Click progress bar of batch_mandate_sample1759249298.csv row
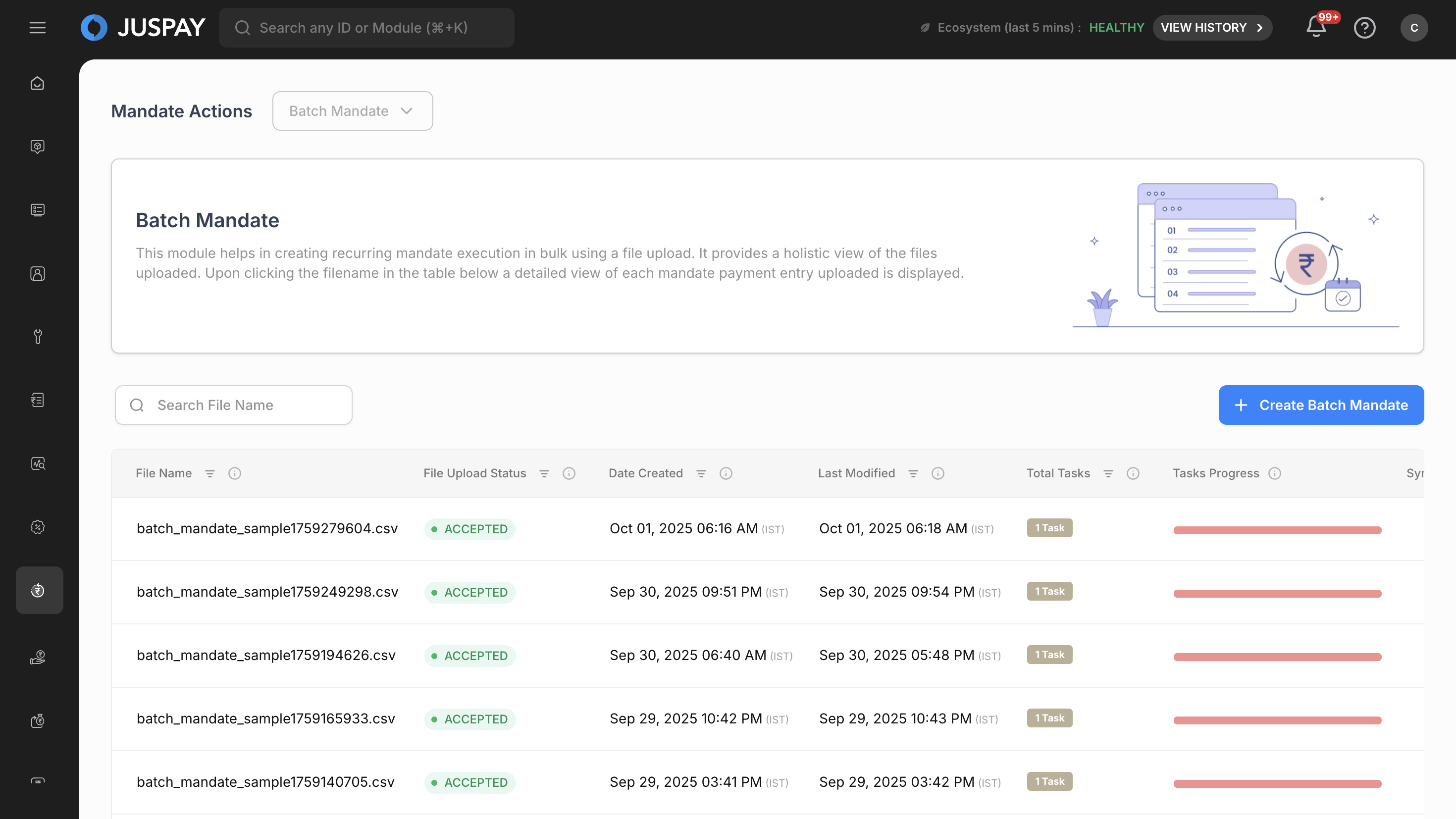The height and width of the screenshot is (819, 1456). [1277, 593]
